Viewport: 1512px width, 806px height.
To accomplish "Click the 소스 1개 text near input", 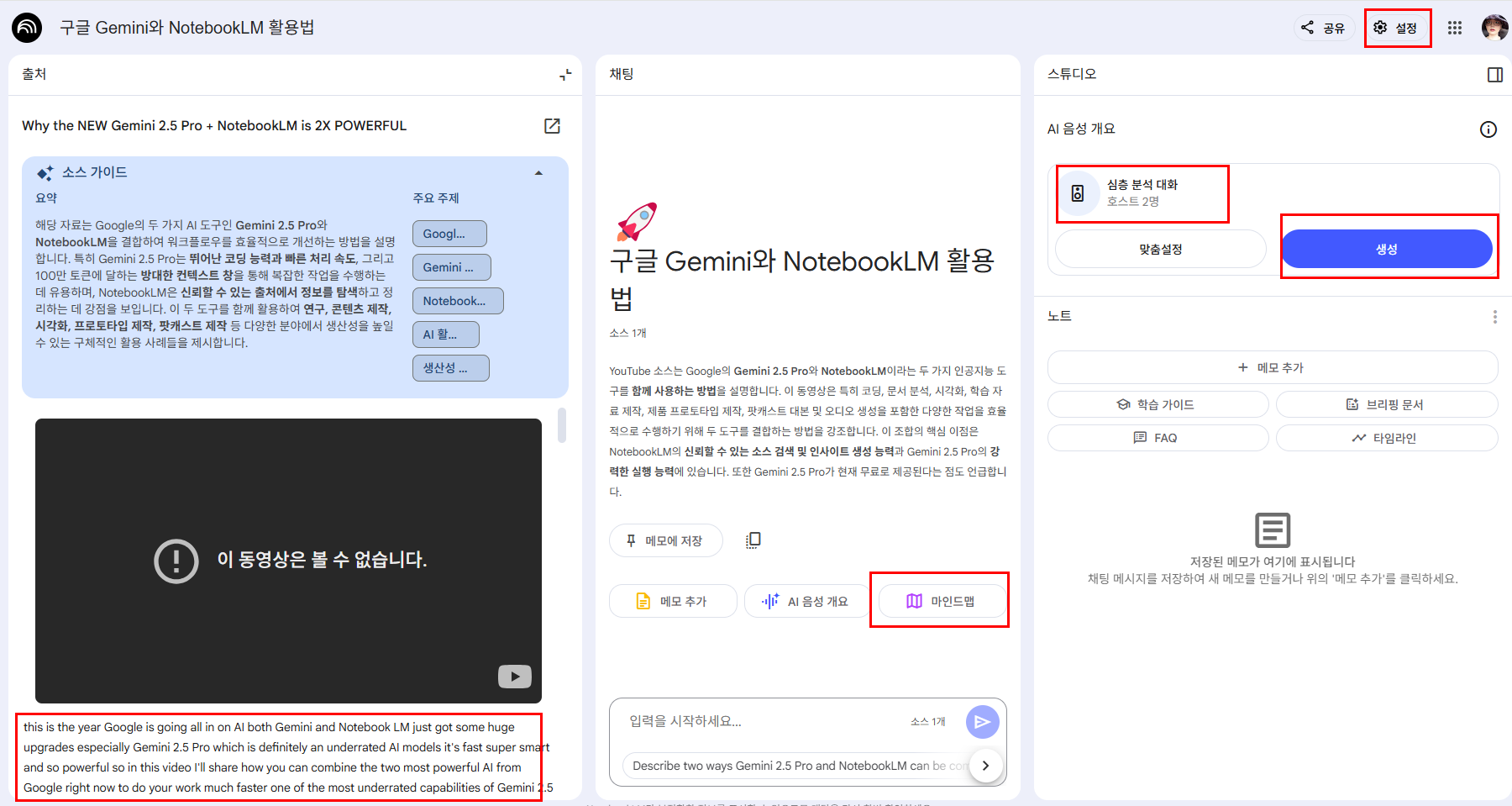I will click(928, 721).
